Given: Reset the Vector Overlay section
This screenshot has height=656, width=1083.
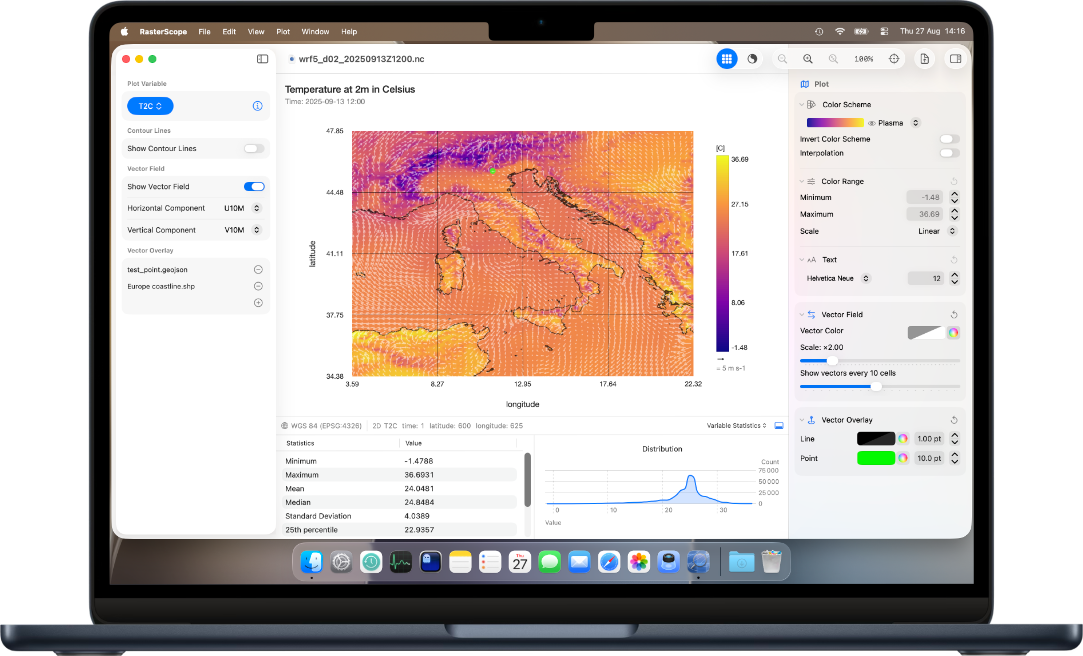Looking at the screenshot, I should click(x=954, y=421).
